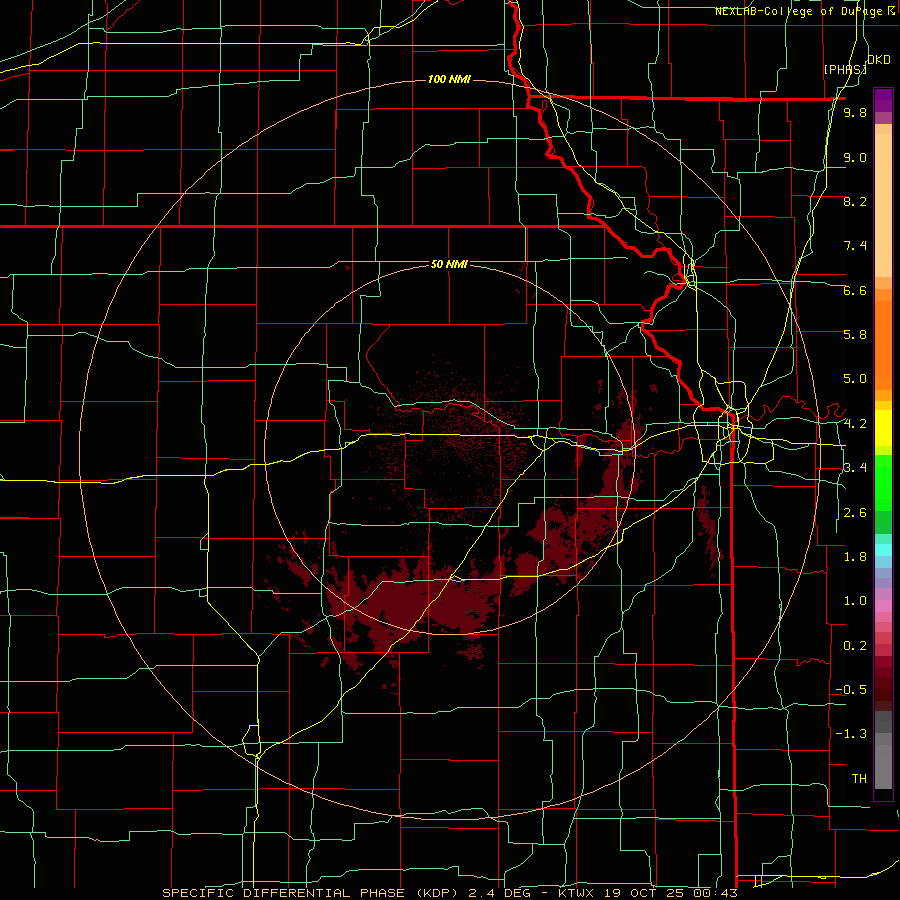Click the 1.0 scale value
Image resolution: width=900 pixels, height=900 pixels.
855,600
